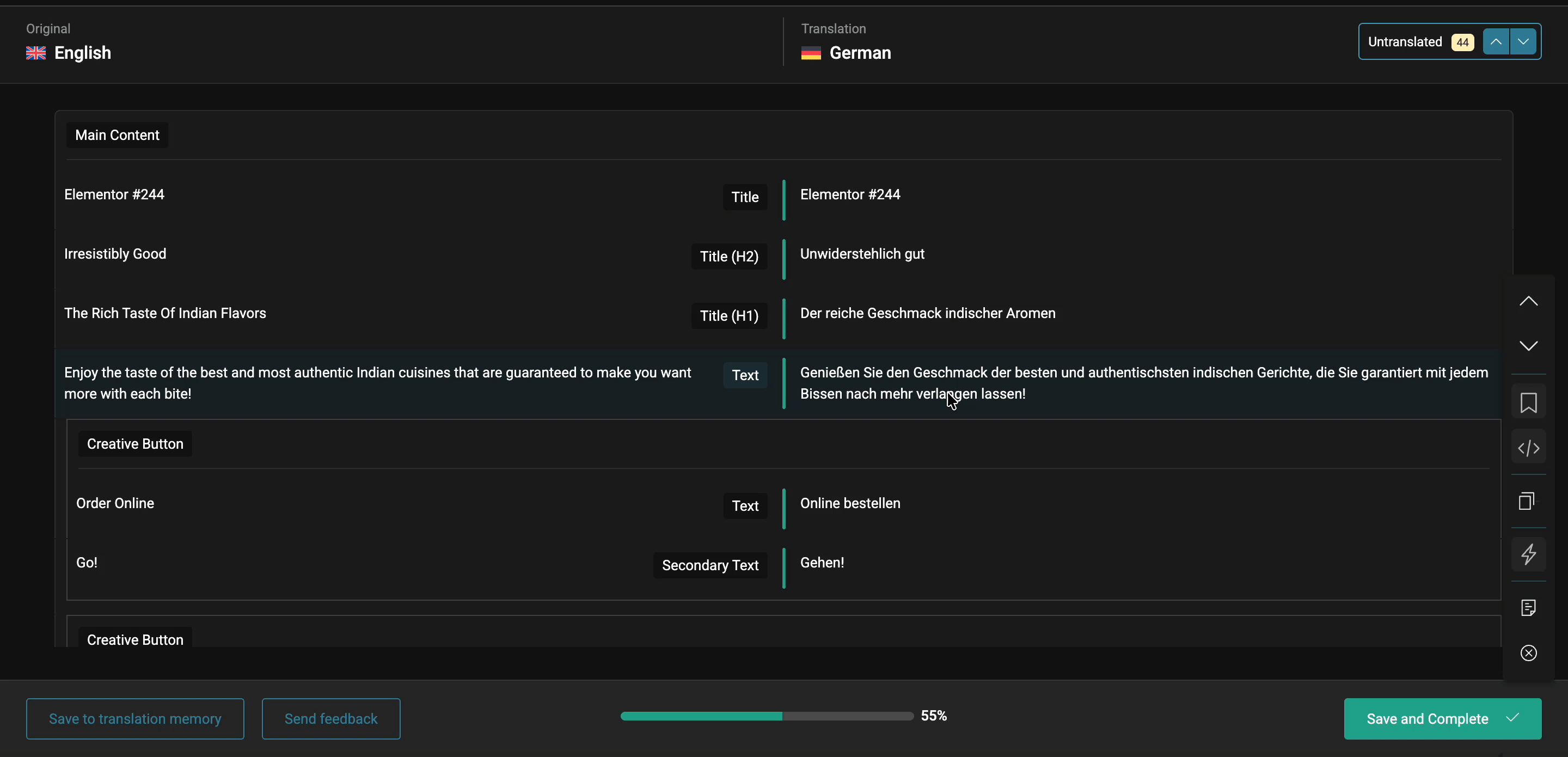Select the Unwiderstehlich gut translation text
Viewport: 1568px width, 757px height.
pos(862,253)
